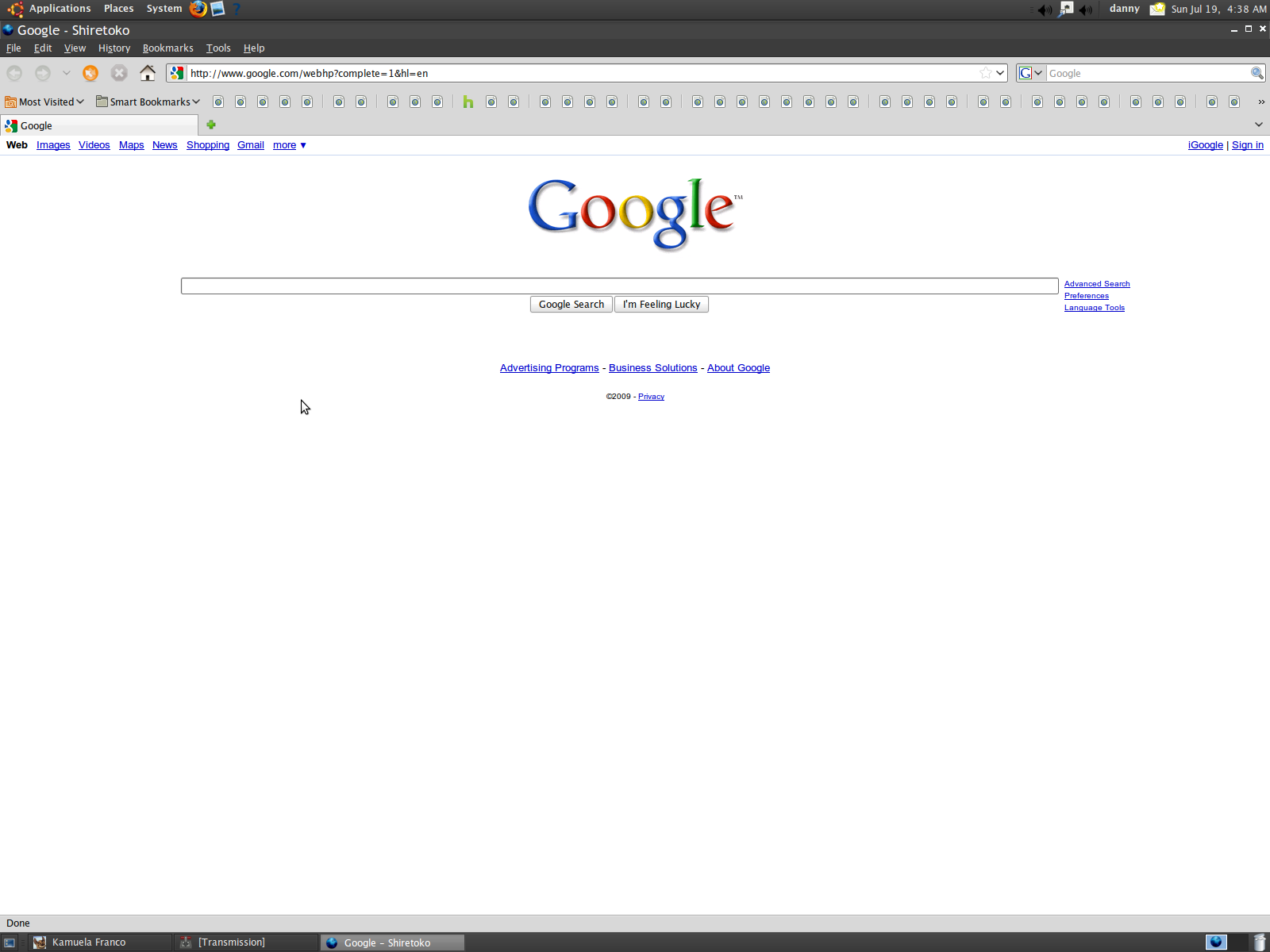
Task: Click the Stop loading icon
Action: coord(119,73)
